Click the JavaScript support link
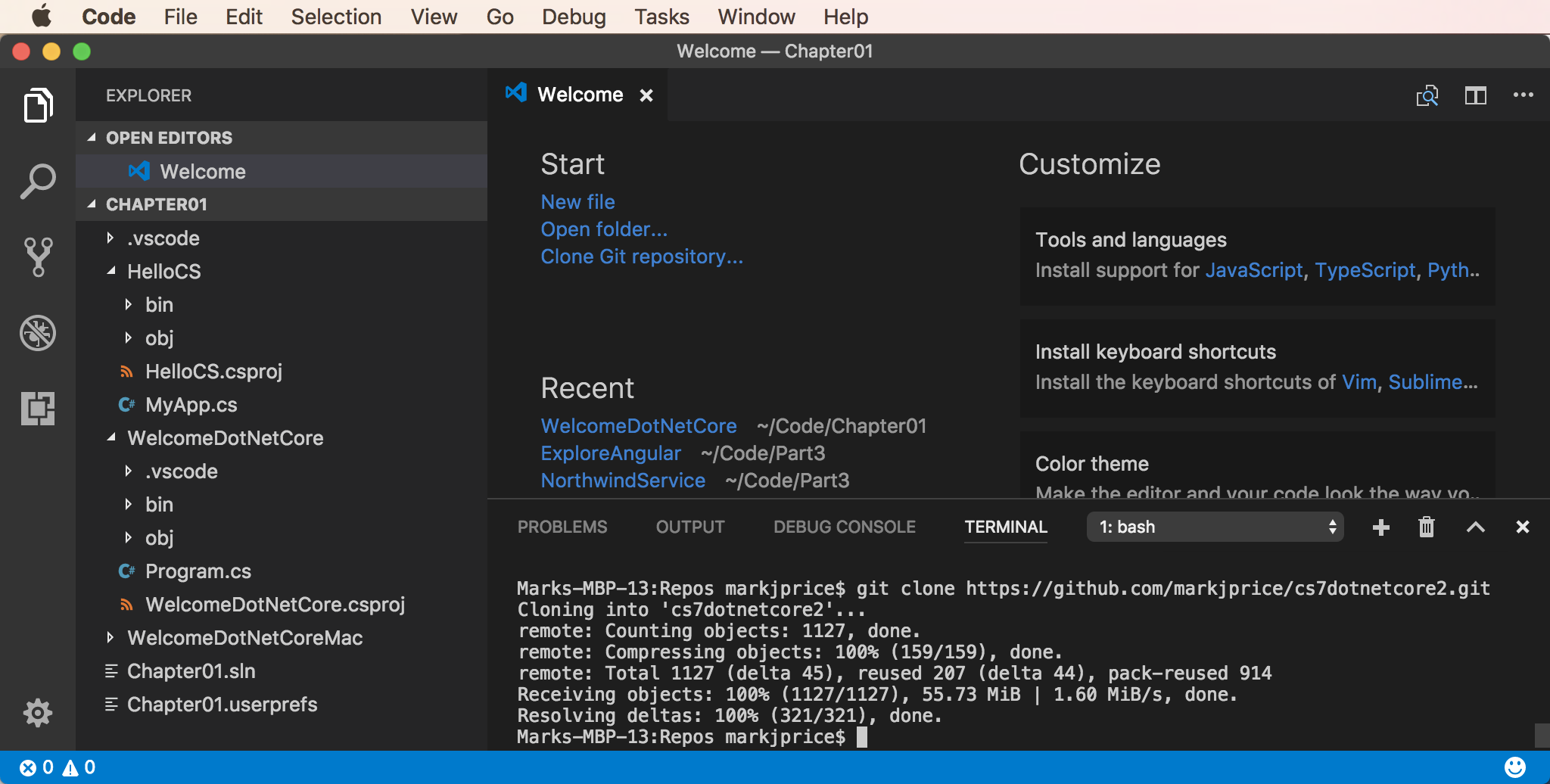The width and height of the screenshot is (1550, 784). pyautogui.click(x=1253, y=270)
